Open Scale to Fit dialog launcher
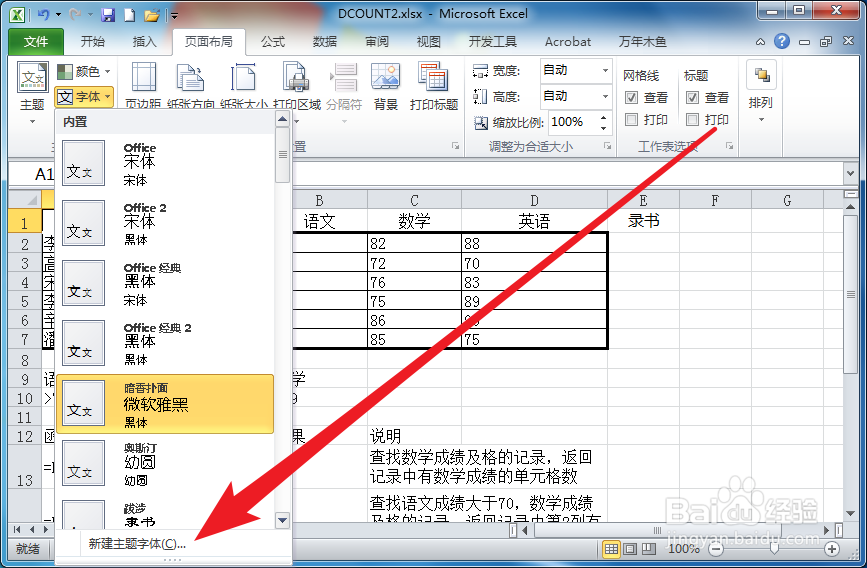This screenshot has height=568, width=867. [608, 146]
